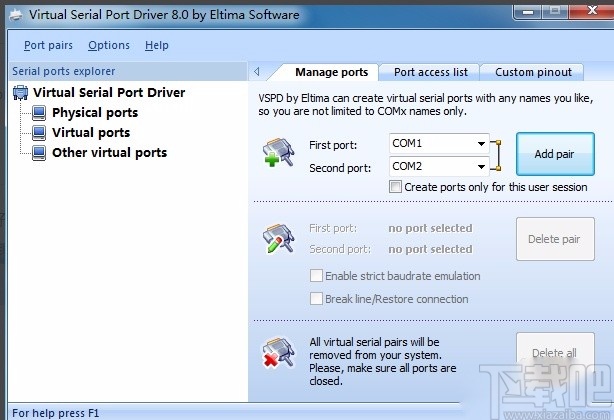Viewport: 614px width, 420px height.
Task: Open the Second port COM2 dropdown
Action: [x=481, y=167]
